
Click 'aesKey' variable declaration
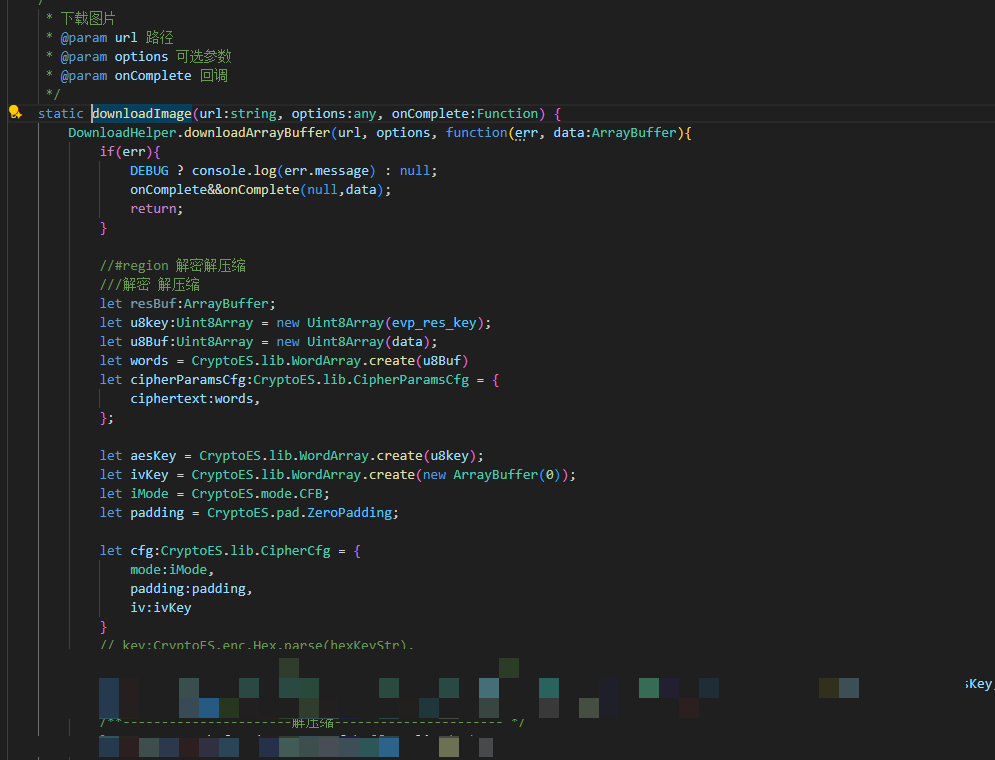[153, 455]
